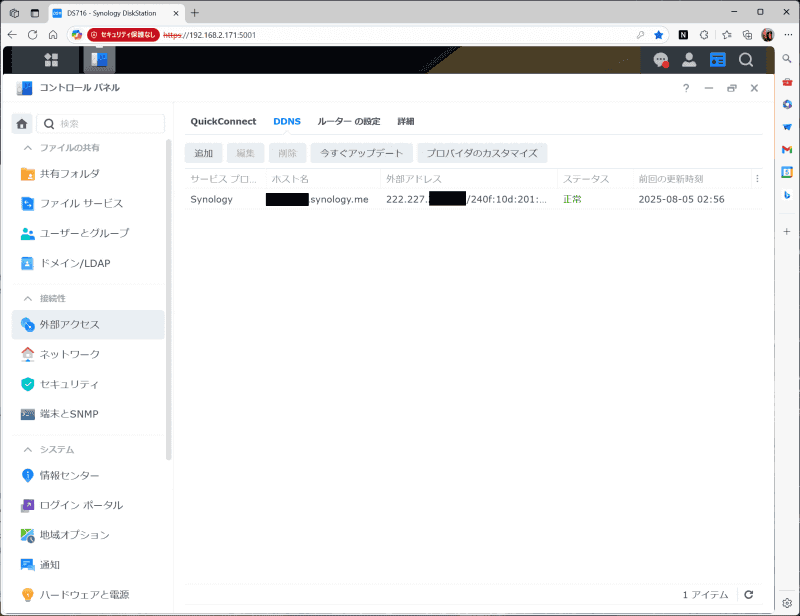Viewport: 800px width, 616px height.
Task: Click the Control Panel home icon
Action: click(x=22, y=122)
